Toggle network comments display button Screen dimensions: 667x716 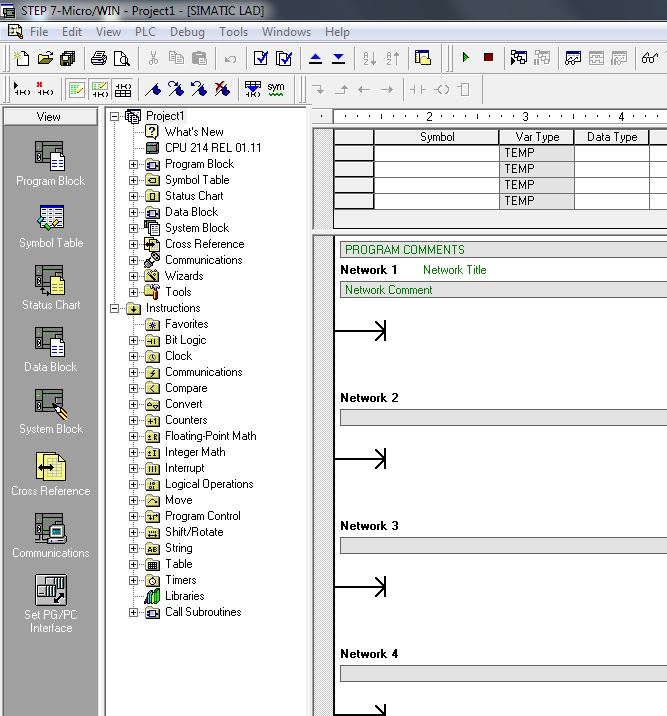pos(100,89)
